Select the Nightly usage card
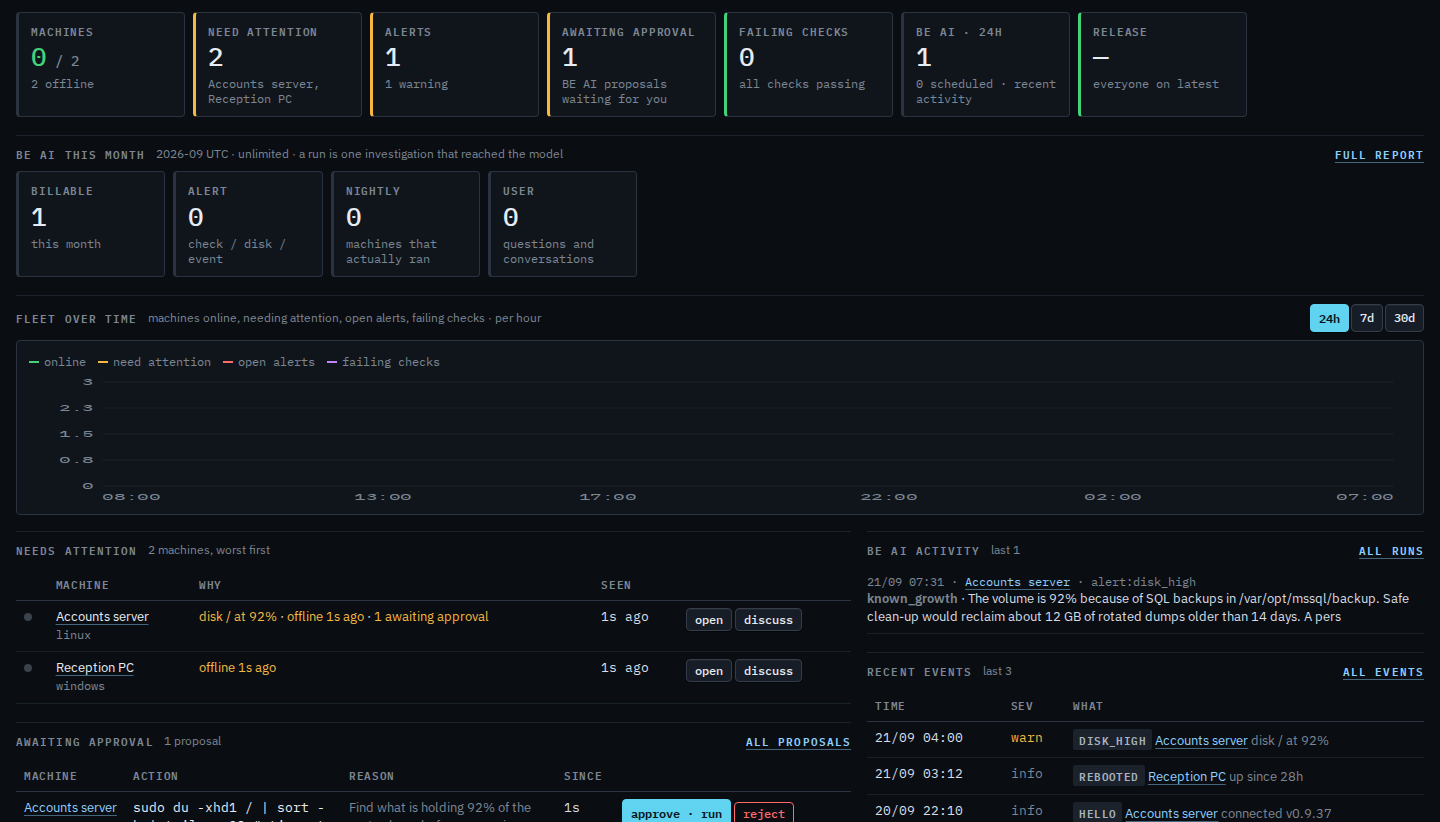 [x=405, y=224]
